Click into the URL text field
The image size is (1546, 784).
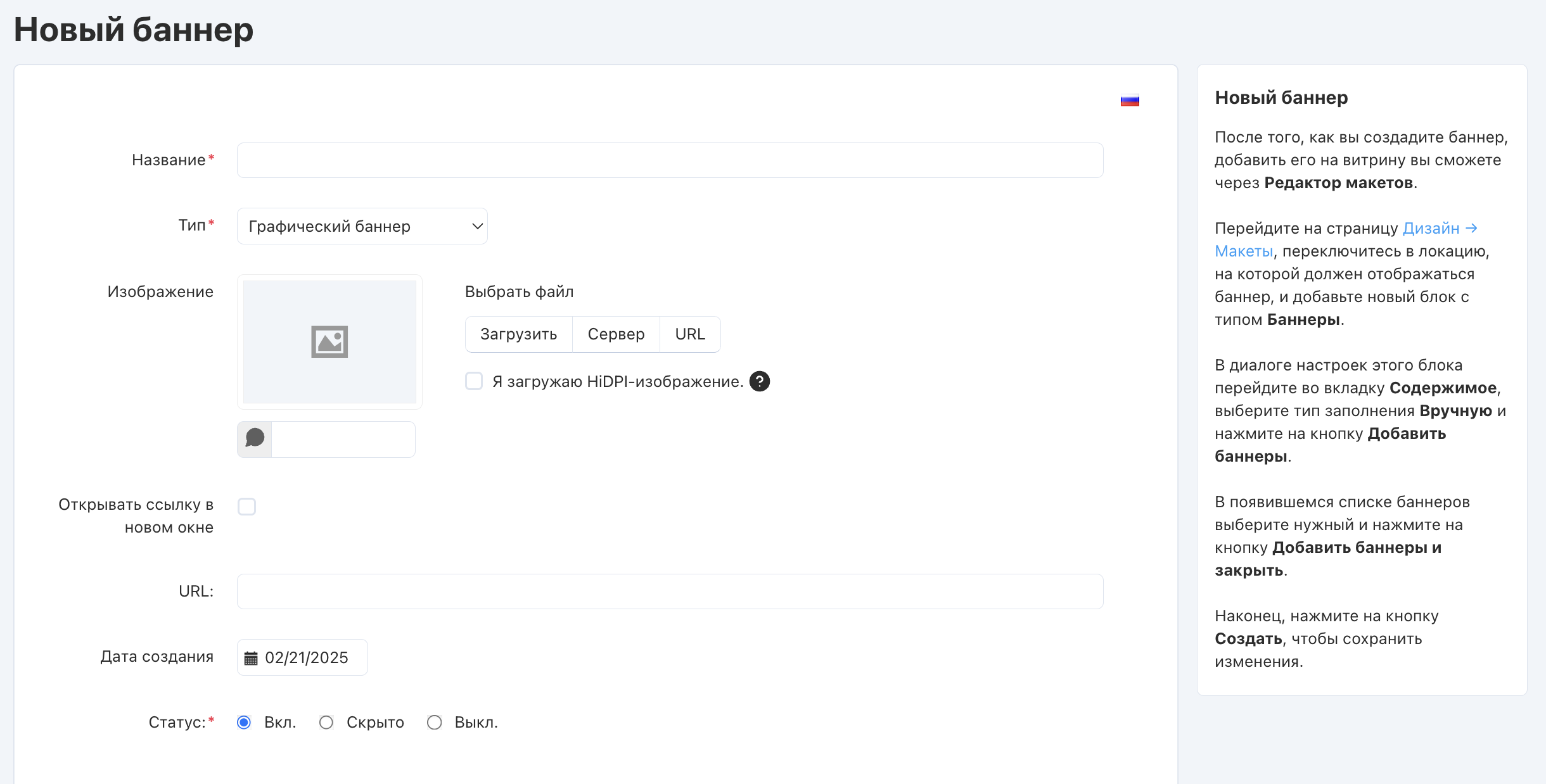click(670, 591)
